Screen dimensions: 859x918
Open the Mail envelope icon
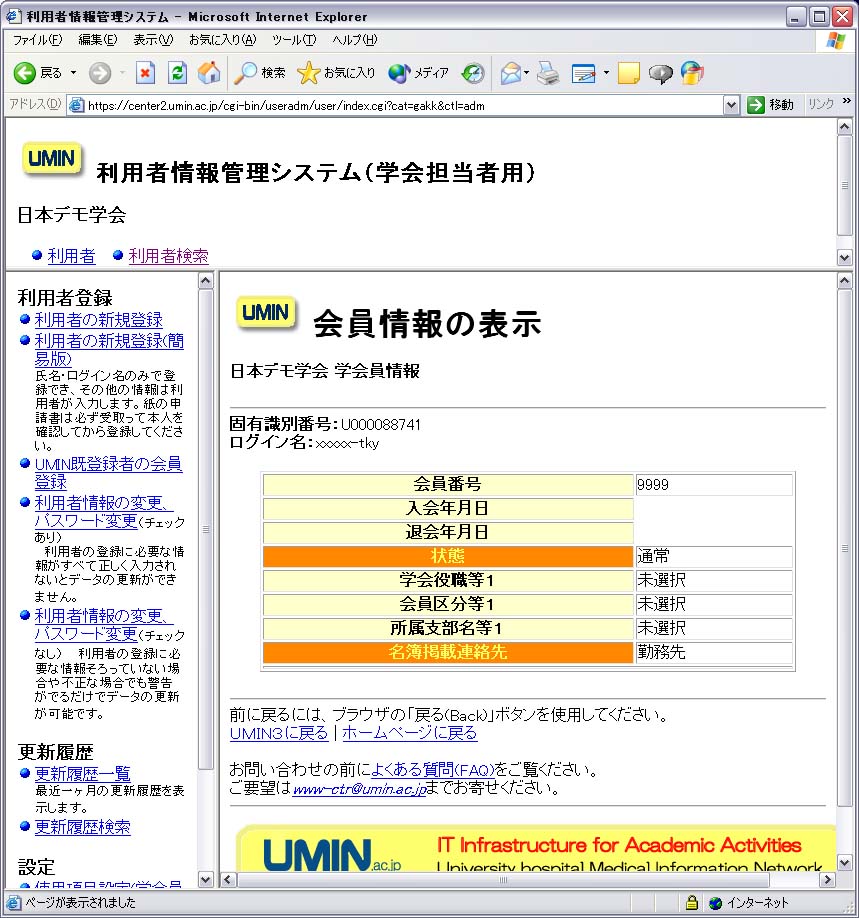(511, 73)
